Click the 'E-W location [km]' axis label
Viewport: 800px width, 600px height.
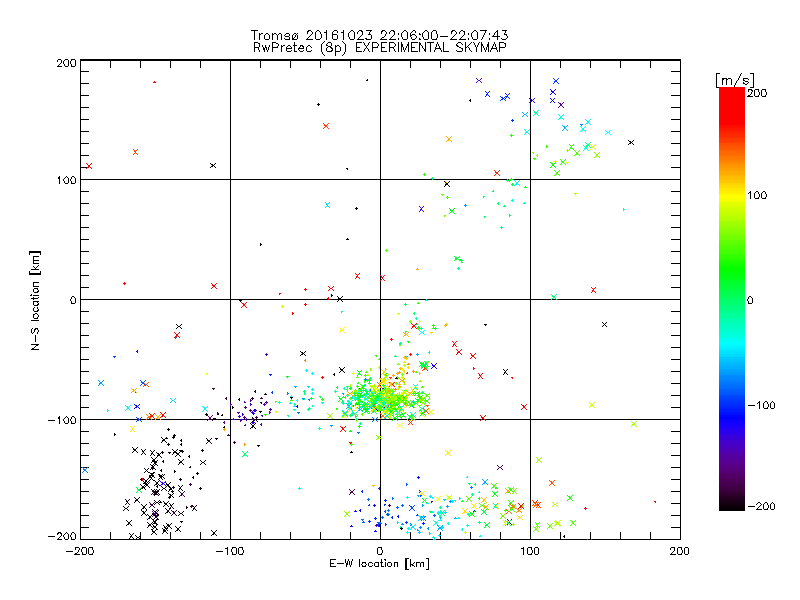(x=380, y=564)
